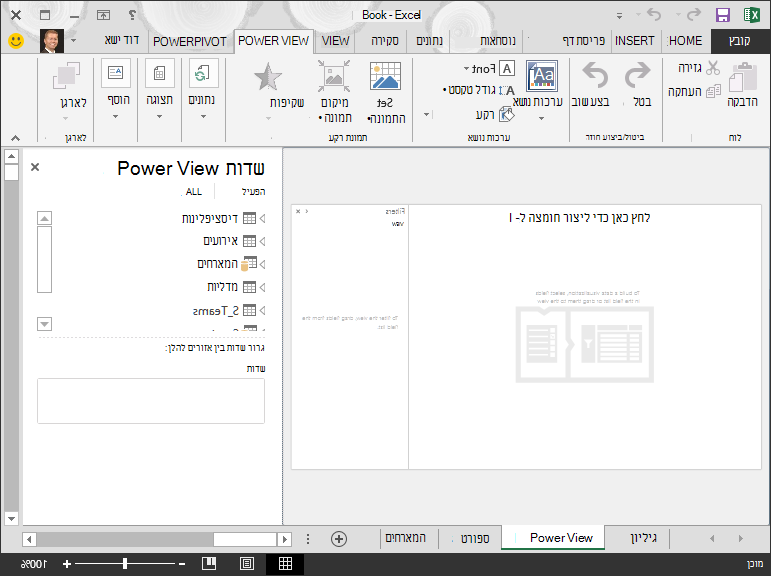Click the user profile picture
771x576 pixels.
click(x=52, y=41)
